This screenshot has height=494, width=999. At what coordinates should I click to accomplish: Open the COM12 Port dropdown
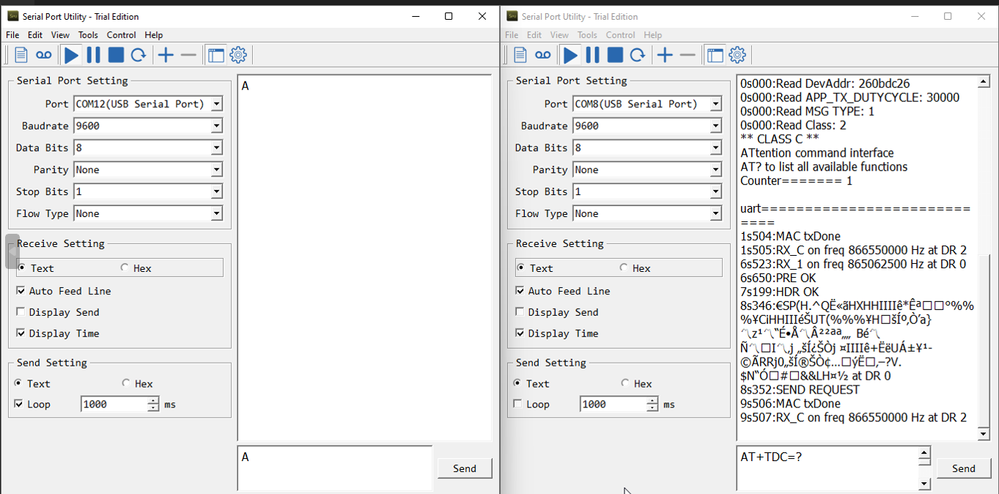pyautogui.click(x=217, y=104)
